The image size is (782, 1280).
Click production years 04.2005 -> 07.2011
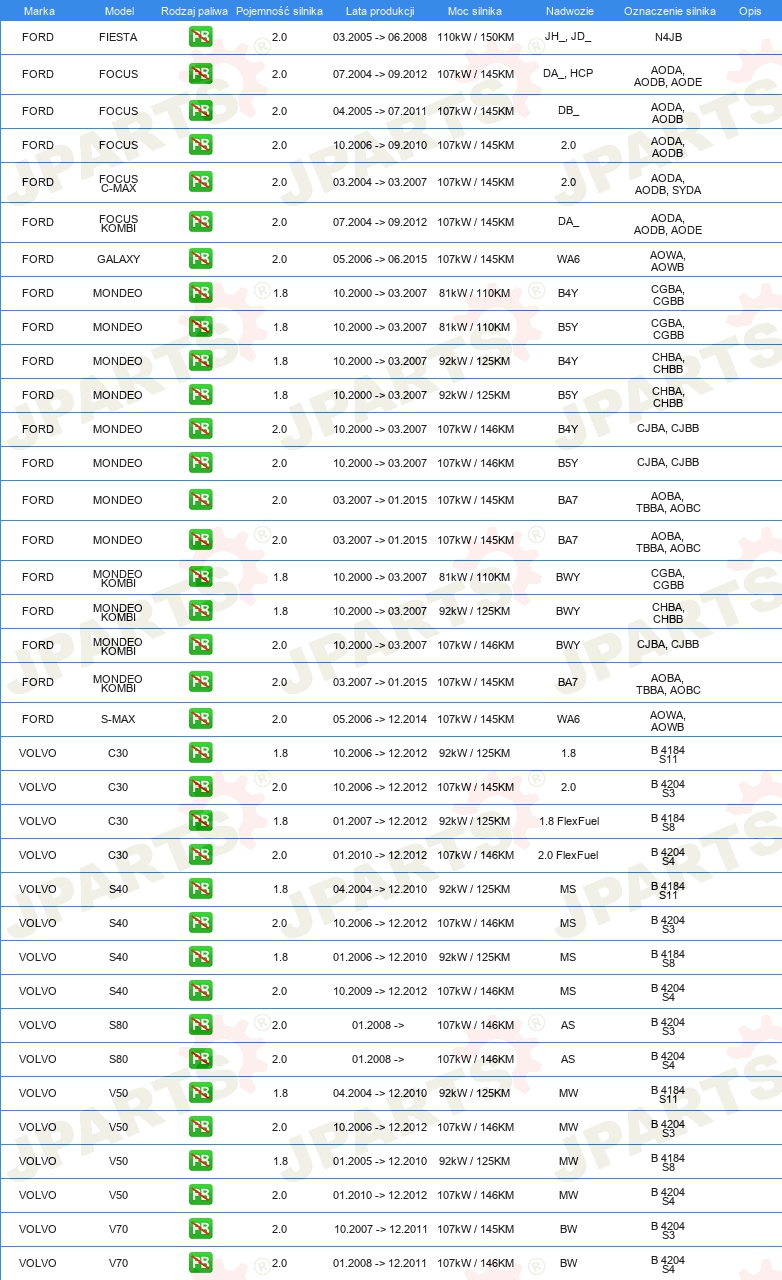click(380, 111)
